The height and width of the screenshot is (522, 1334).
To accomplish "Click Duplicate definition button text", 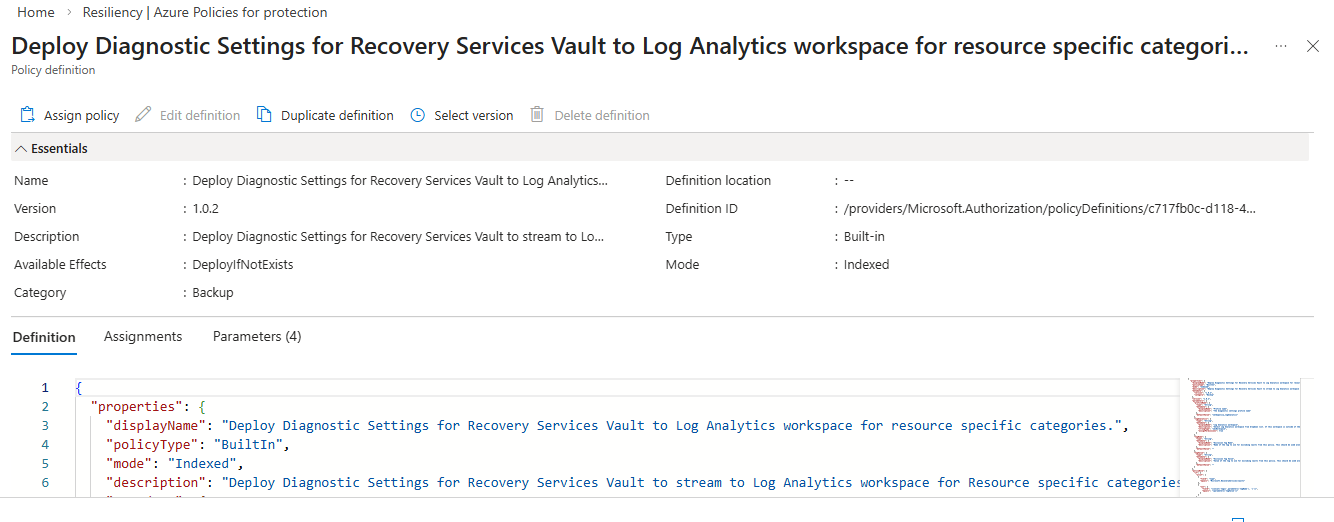I will click(x=337, y=116).
